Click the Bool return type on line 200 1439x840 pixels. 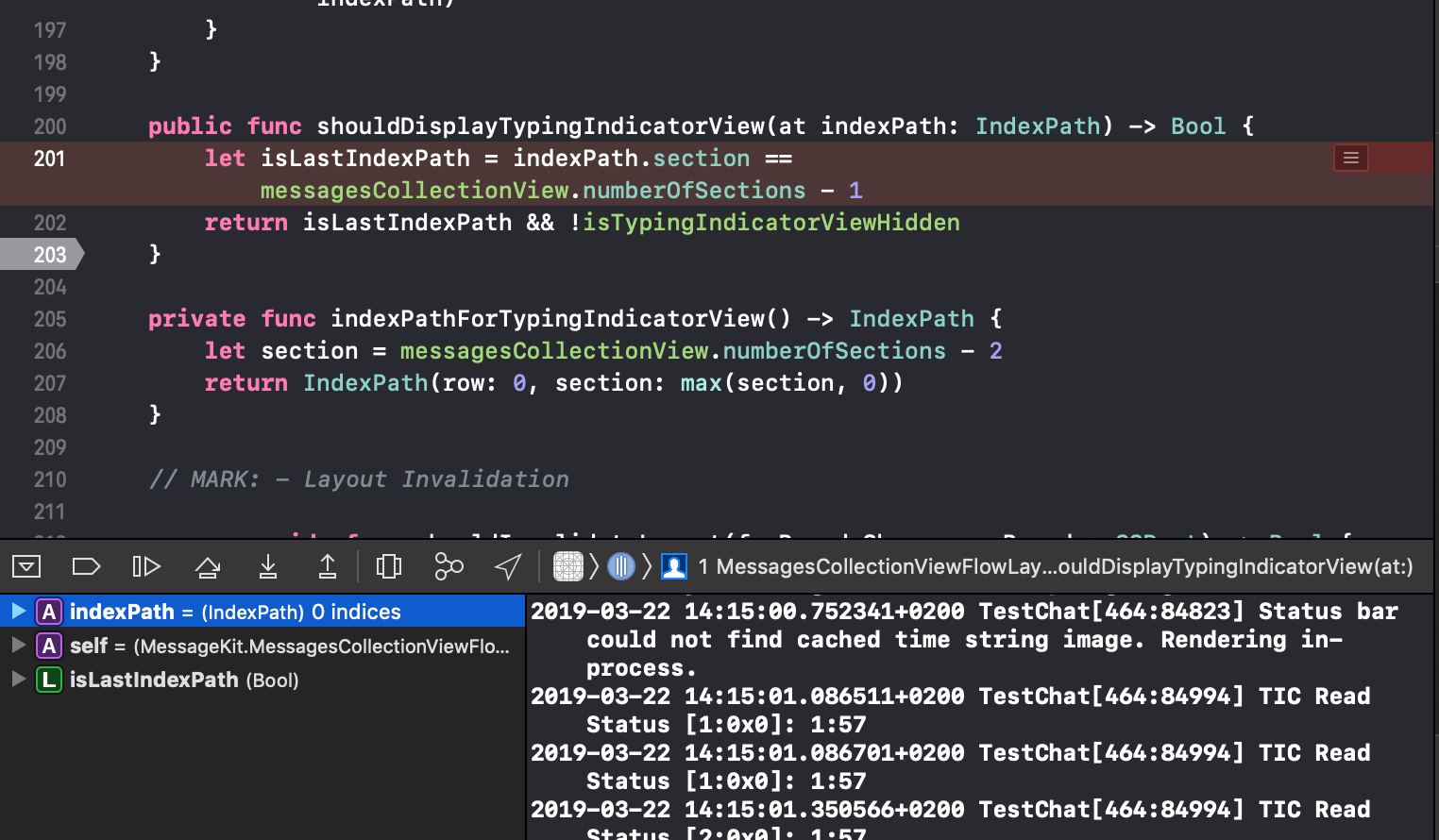coord(1198,126)
